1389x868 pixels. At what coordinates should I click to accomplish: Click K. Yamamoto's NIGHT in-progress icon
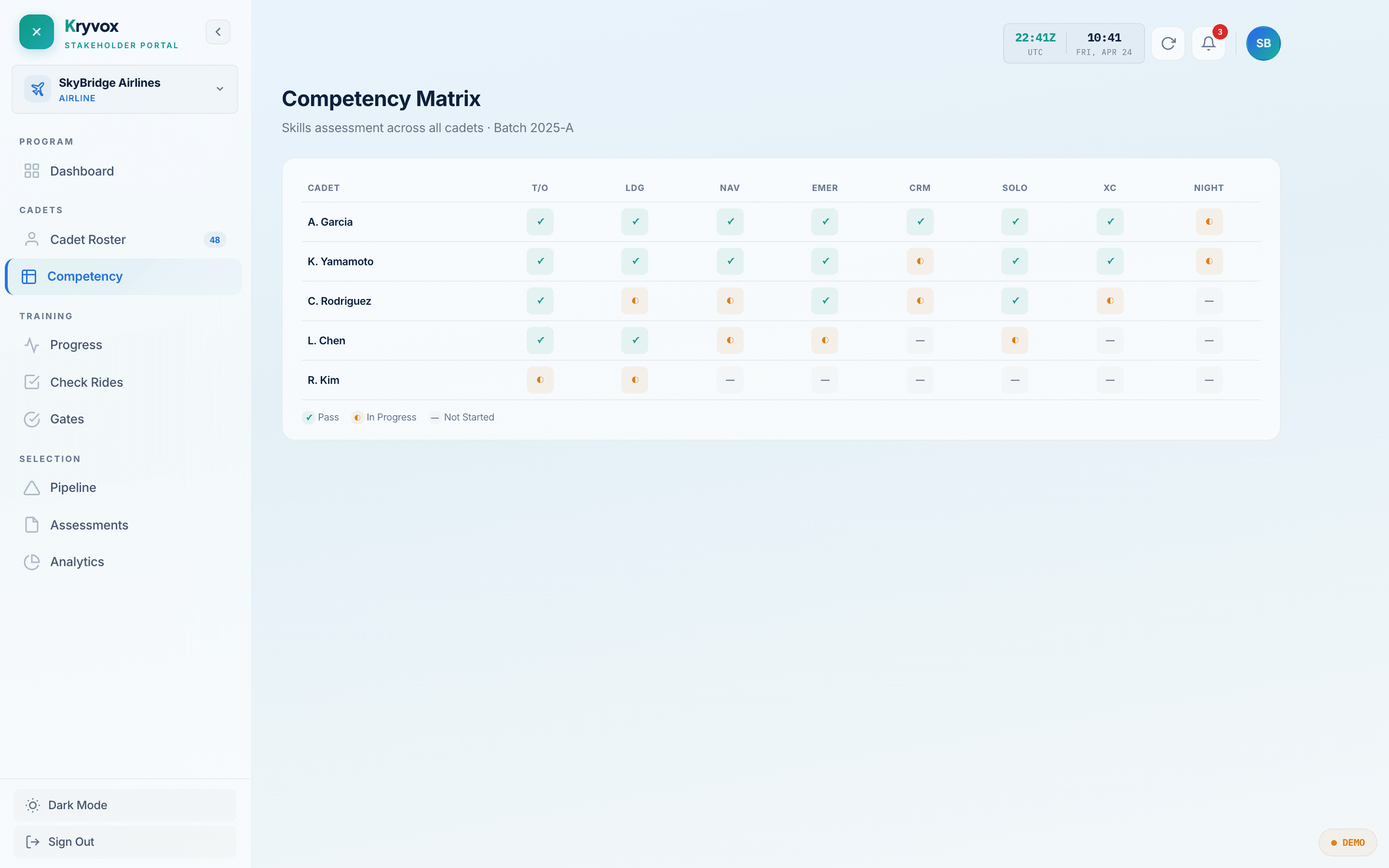pos(1209,261)
